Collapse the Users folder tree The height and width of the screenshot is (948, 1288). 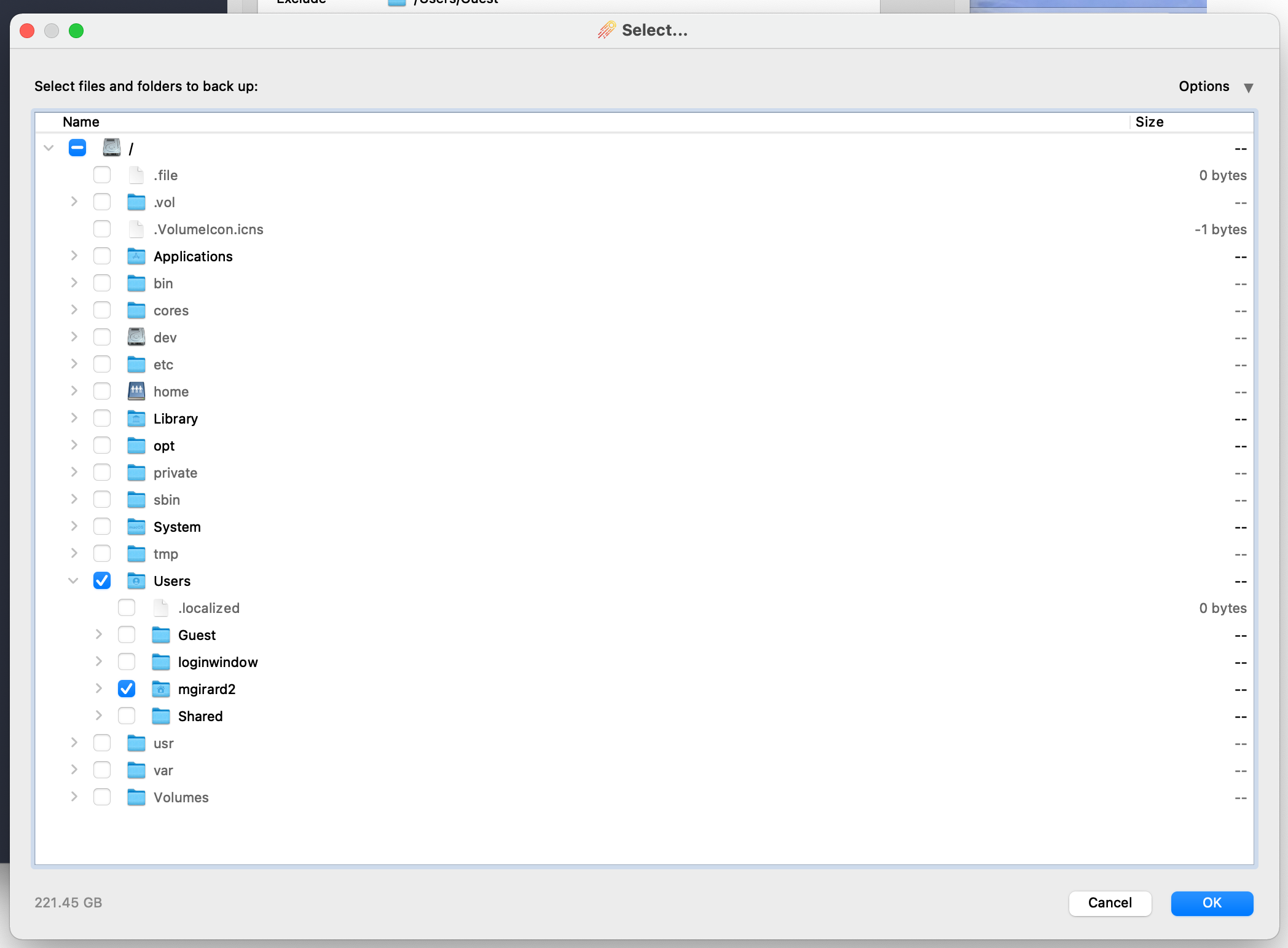73,581
